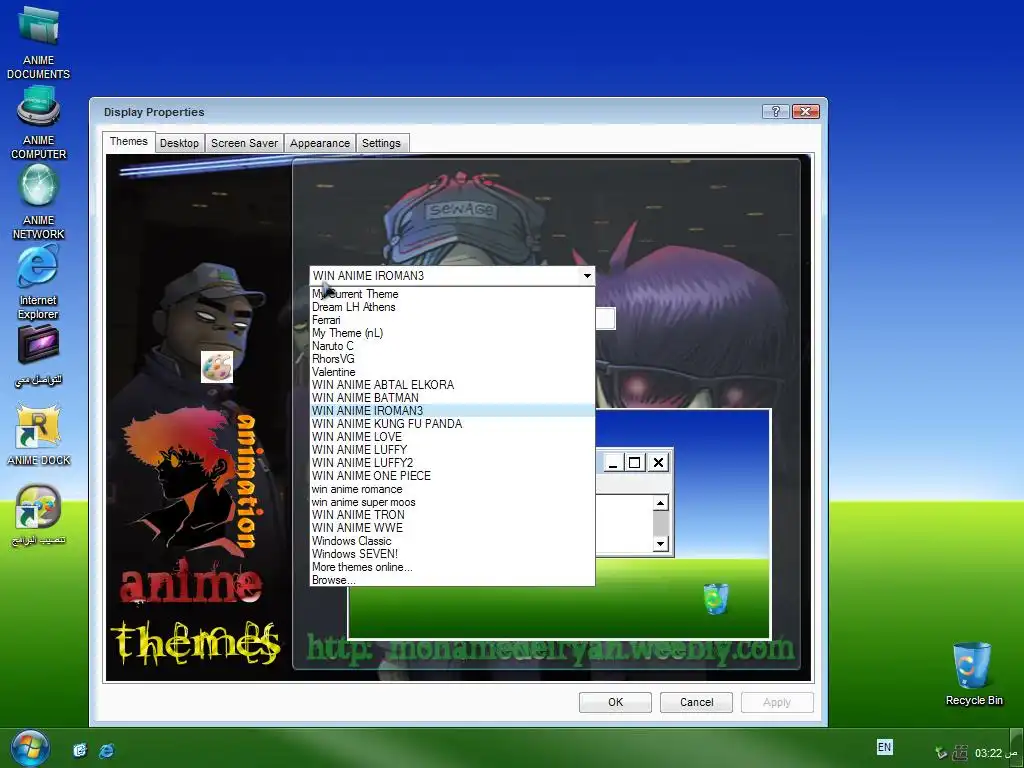Pick WIN ANIME ONE PIECE theme
1024x768 pixels.
point(452,476)
